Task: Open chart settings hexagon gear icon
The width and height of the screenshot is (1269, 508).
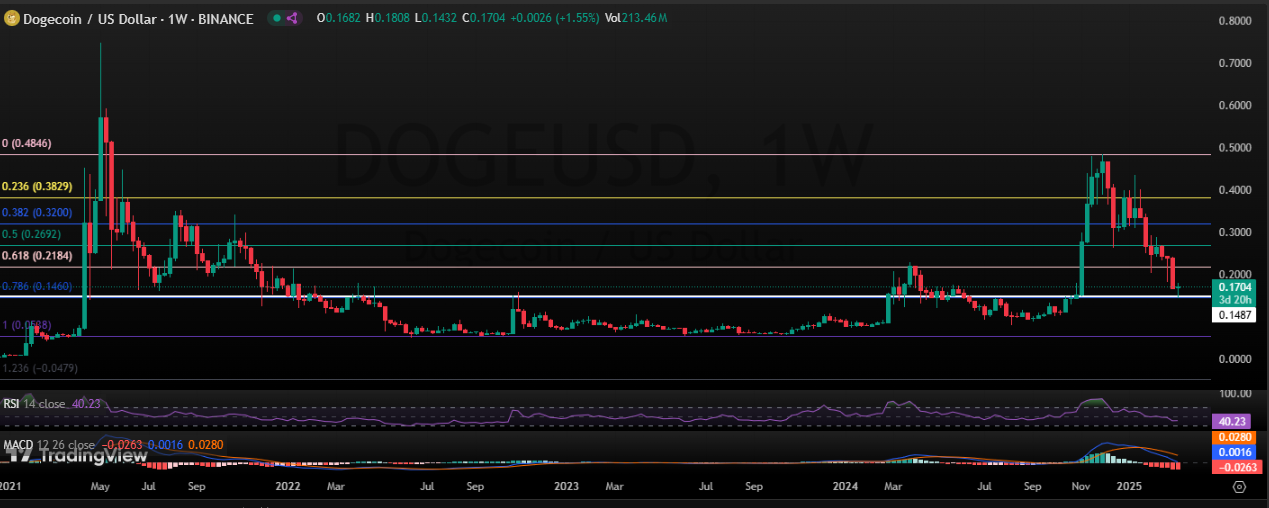Action: tap(1239, 486)
